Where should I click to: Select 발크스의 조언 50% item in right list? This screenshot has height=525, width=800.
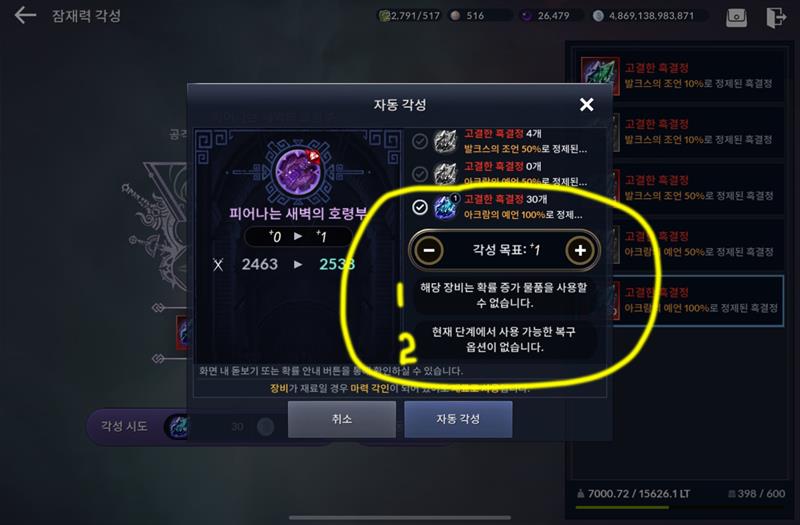[678, 188]
